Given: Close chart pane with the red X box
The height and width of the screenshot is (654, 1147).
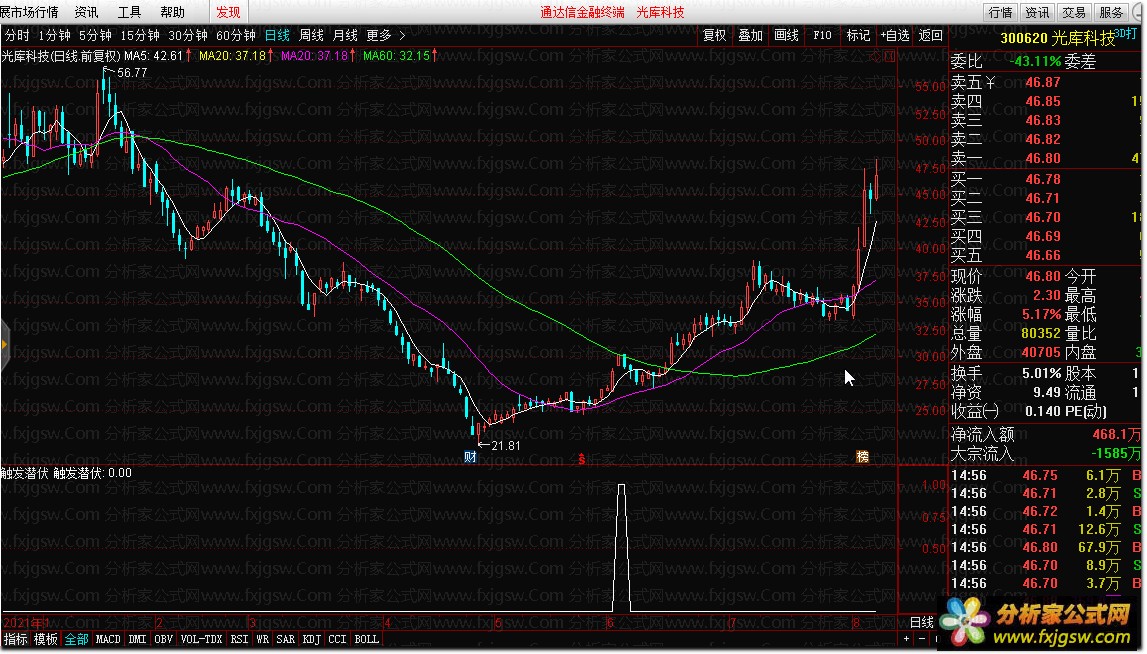Looking at the screenshot, I should 890,56.
